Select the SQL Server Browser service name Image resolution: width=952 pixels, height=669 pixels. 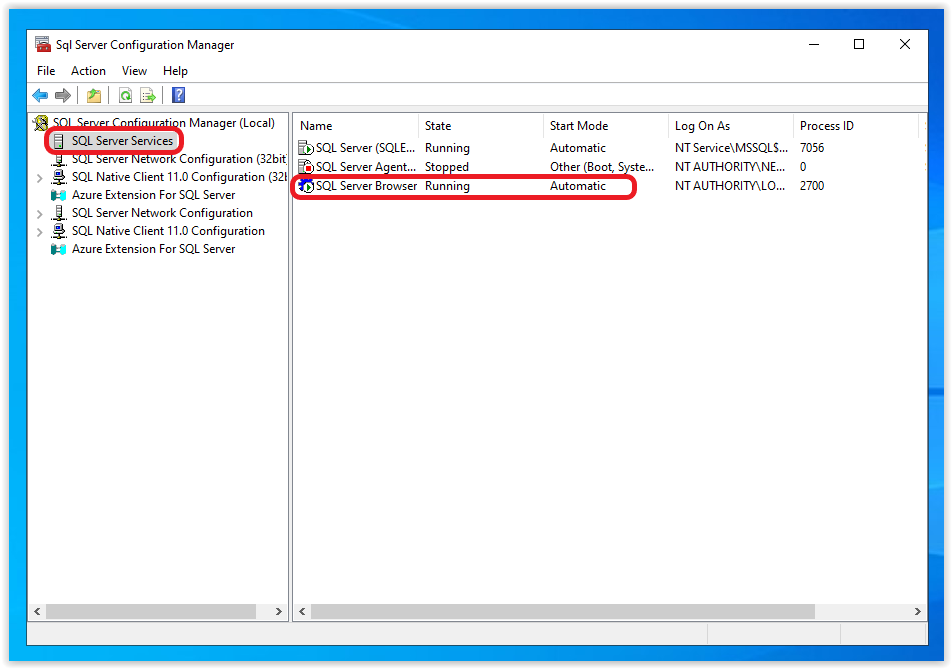pos(366,186)
